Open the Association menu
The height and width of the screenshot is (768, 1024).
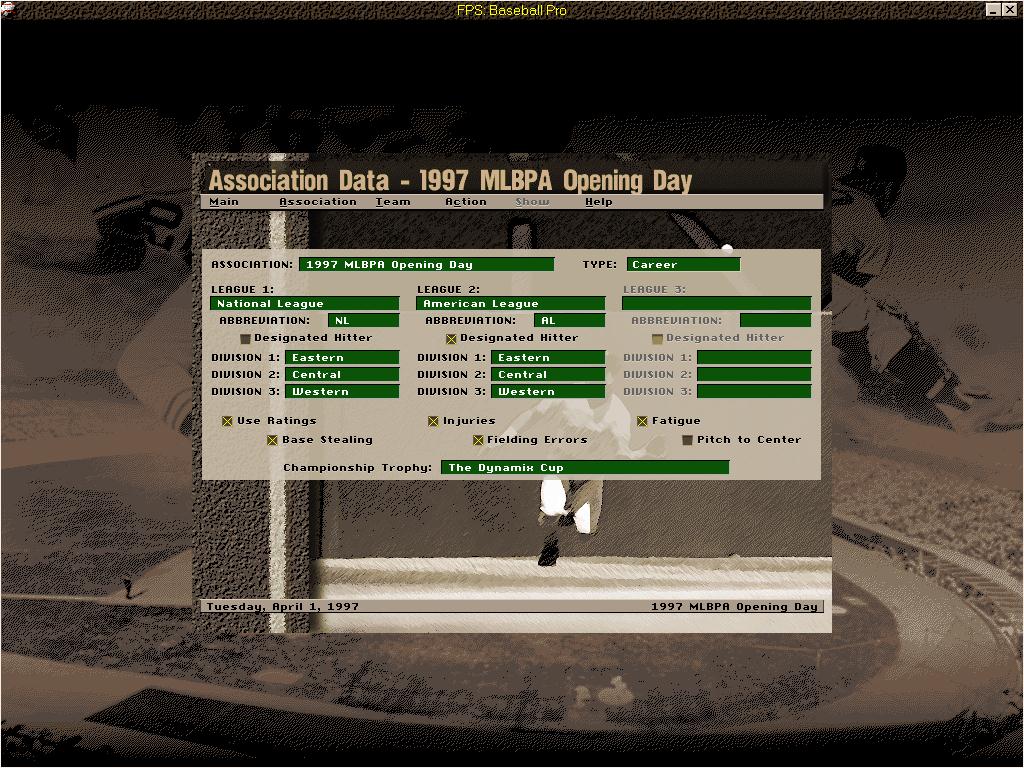click(x=318, y=202)
